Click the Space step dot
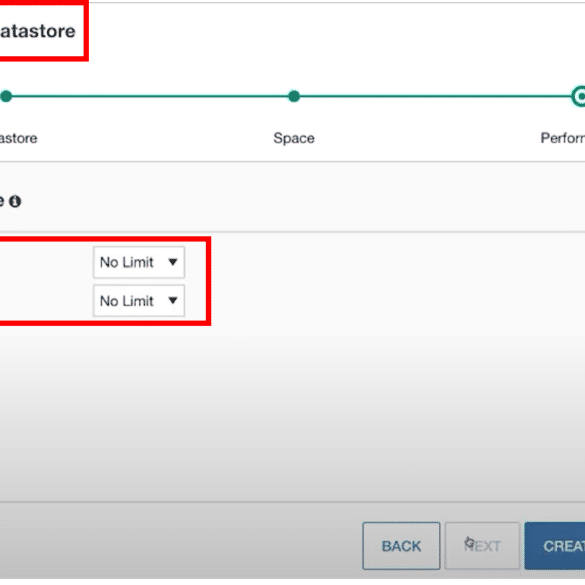 tap(294, 96)
